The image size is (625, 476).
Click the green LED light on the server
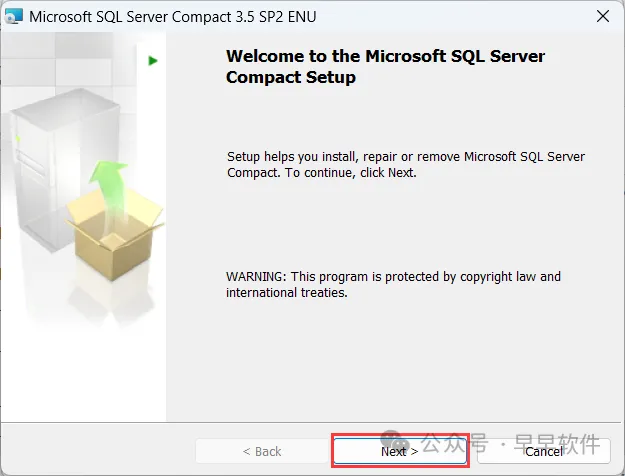pyautogui.click(x=18, y=139)
